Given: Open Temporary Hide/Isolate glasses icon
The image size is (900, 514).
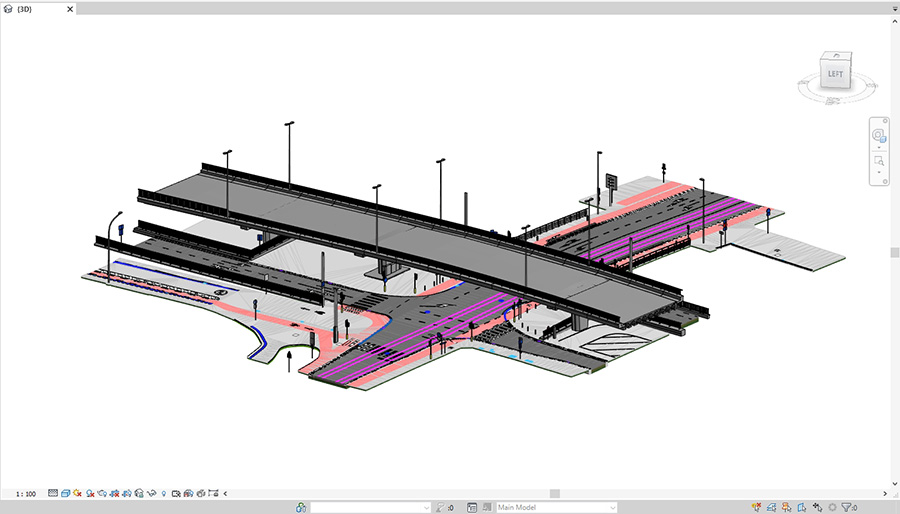Looking at the screenshot, I should (152, 493).
